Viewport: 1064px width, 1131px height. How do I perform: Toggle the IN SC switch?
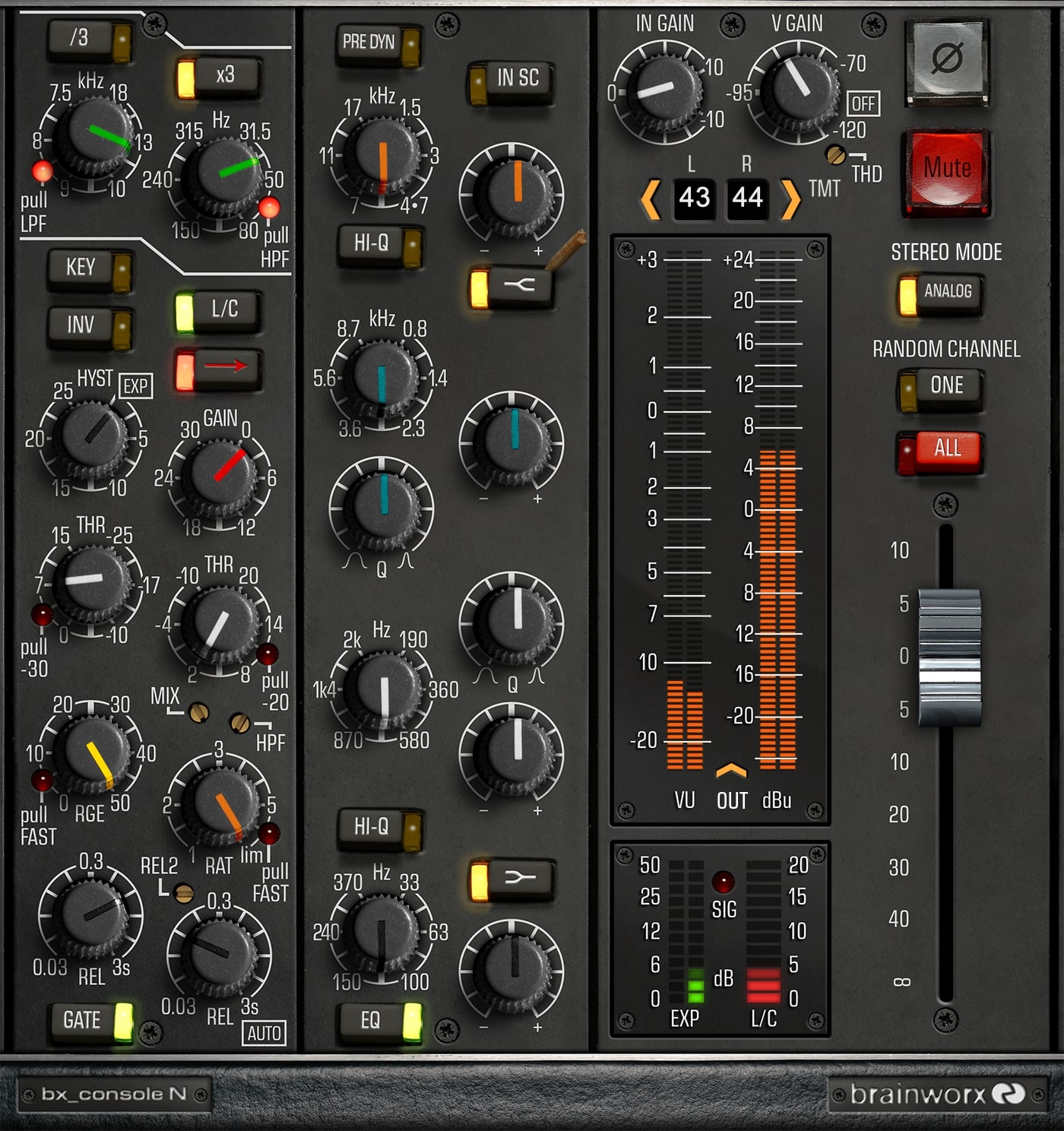[x=510, y=81]
